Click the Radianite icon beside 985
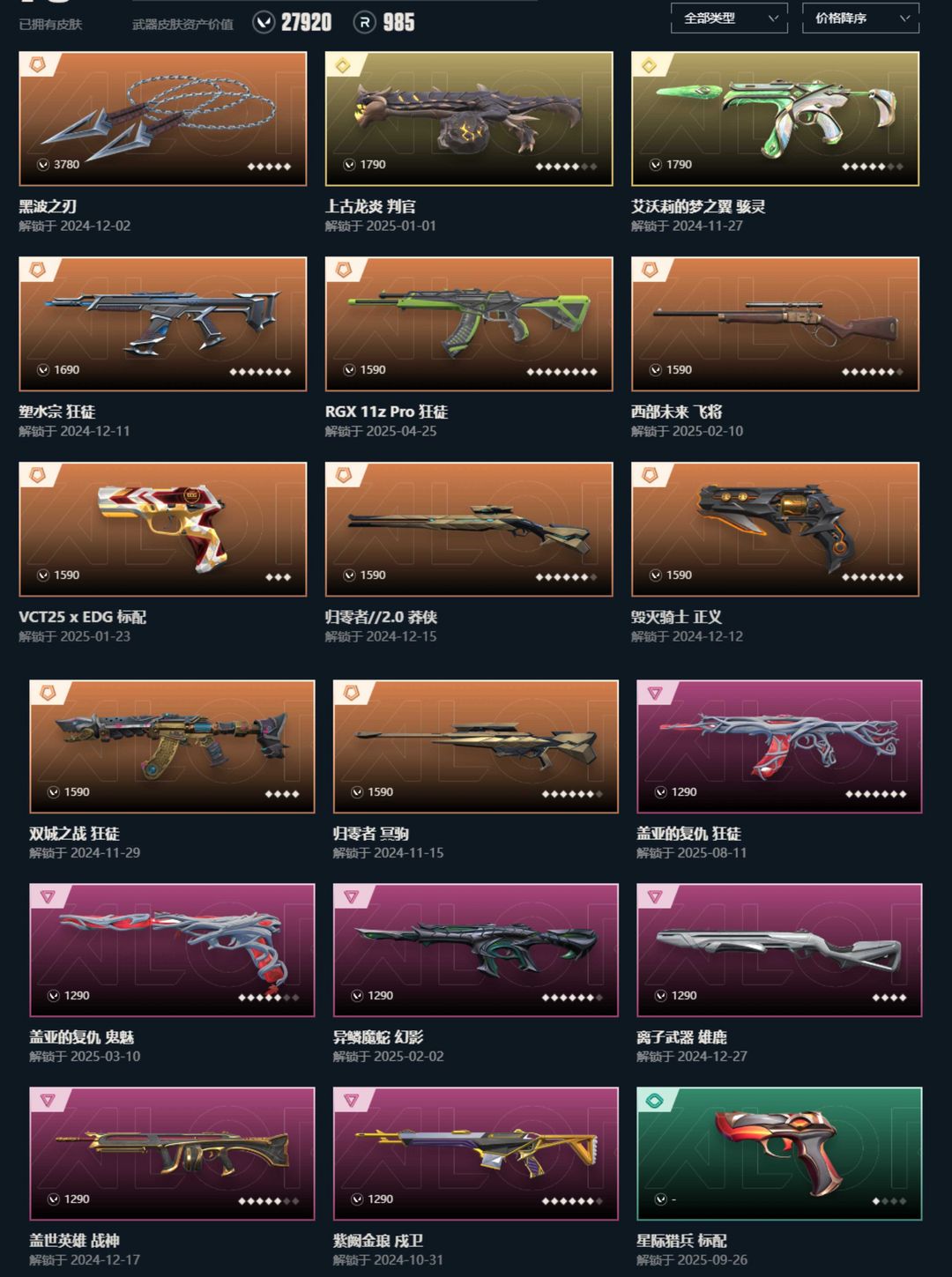Image resolution: width=952 pixels, height=1277 pixels. tap(365, 22)
